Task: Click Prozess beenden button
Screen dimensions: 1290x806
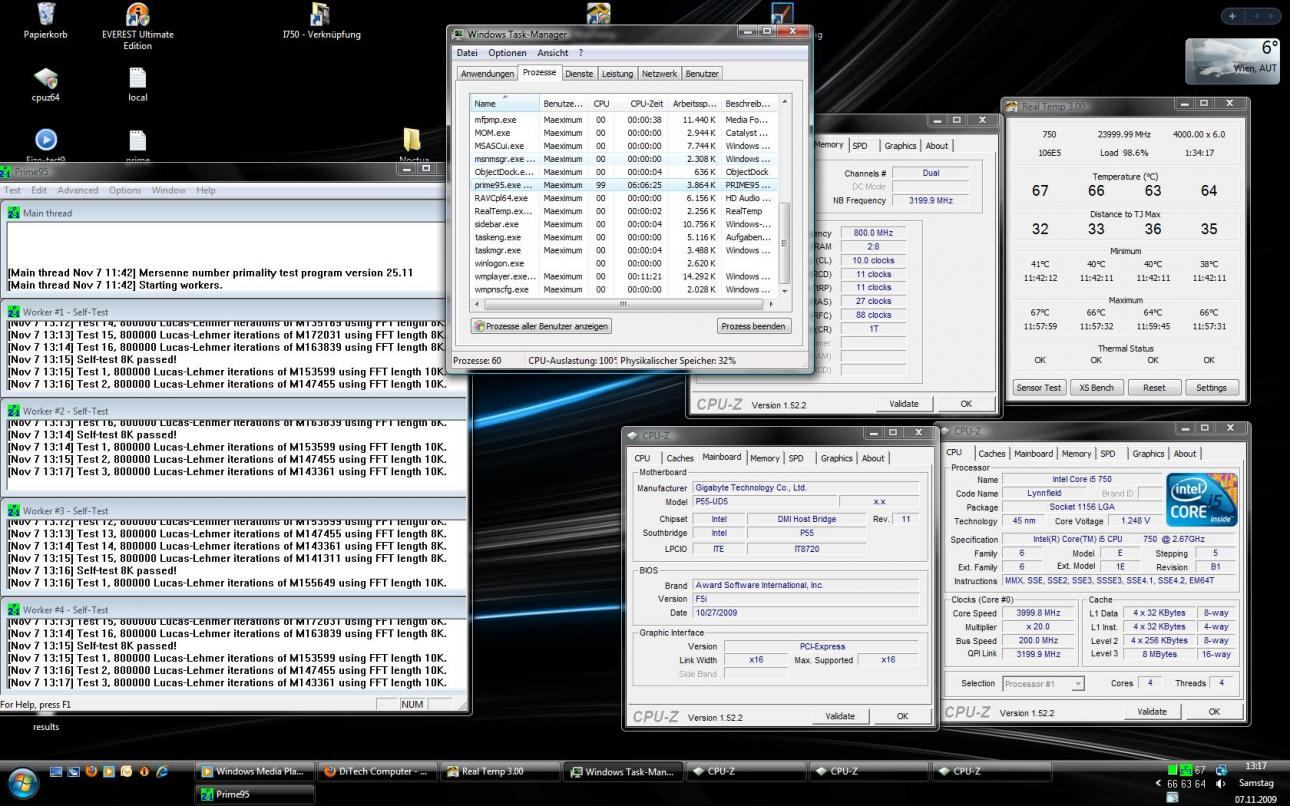Action: pyautogui.click(x=754, y=326)
